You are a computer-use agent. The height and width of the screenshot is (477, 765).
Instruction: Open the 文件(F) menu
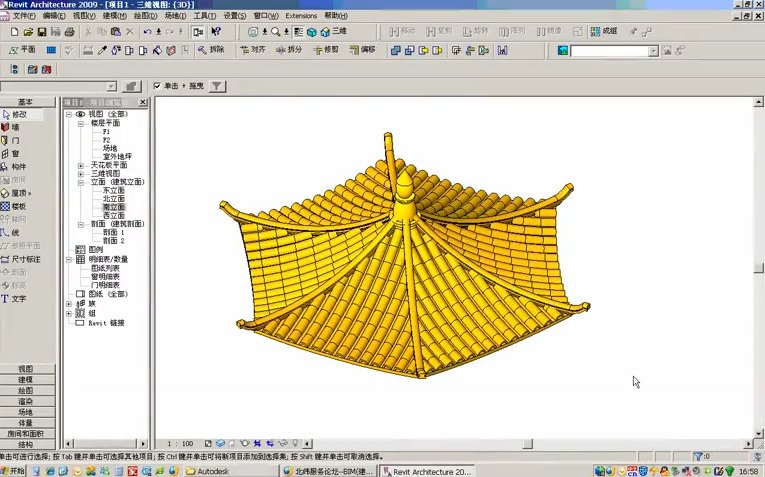click(24, 16)
